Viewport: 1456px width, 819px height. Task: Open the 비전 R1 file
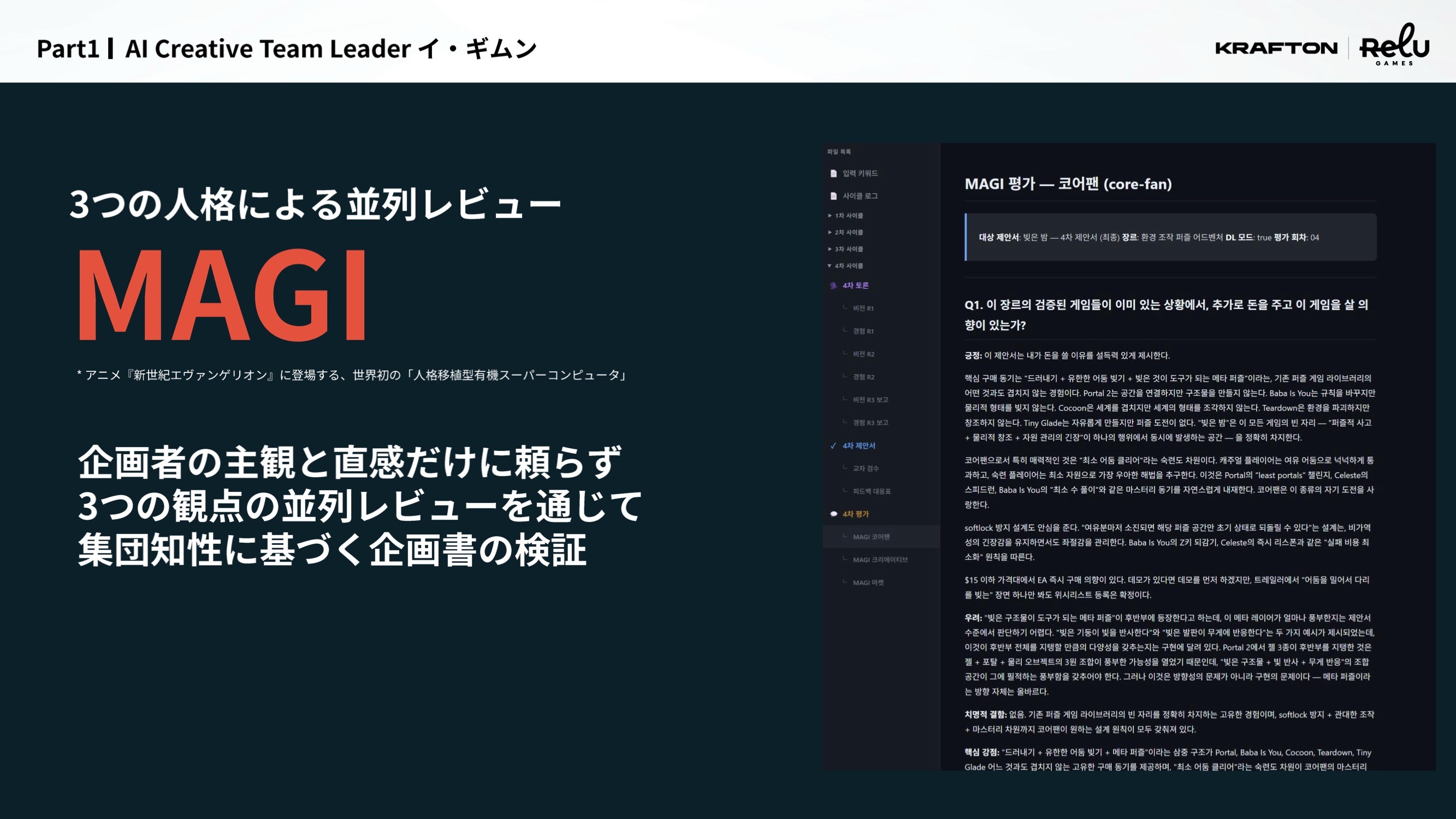863,308
